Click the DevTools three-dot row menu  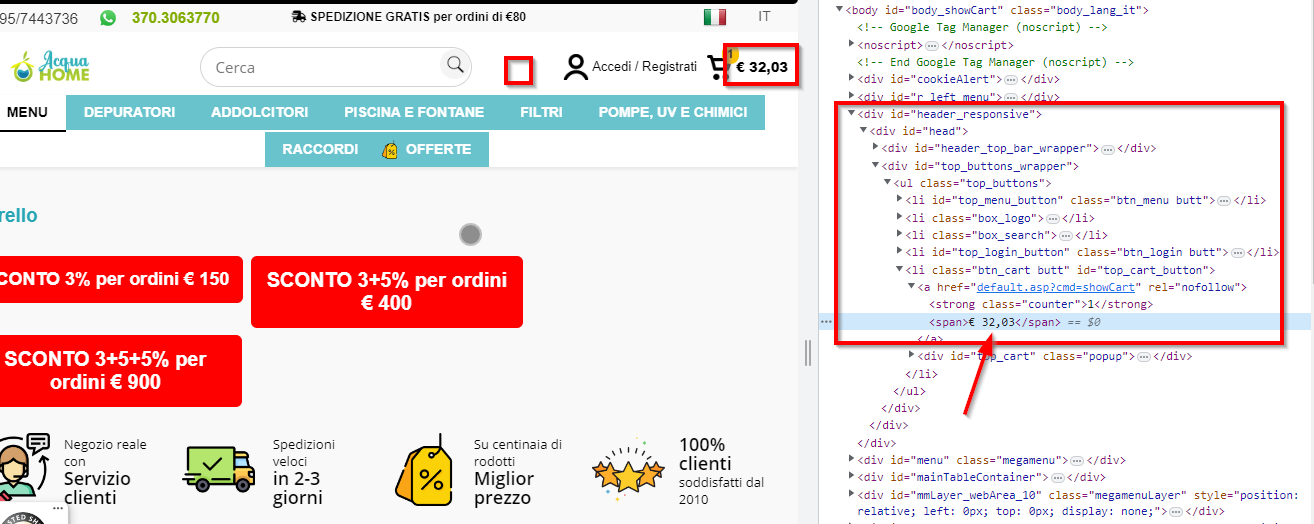click(826, 322)
